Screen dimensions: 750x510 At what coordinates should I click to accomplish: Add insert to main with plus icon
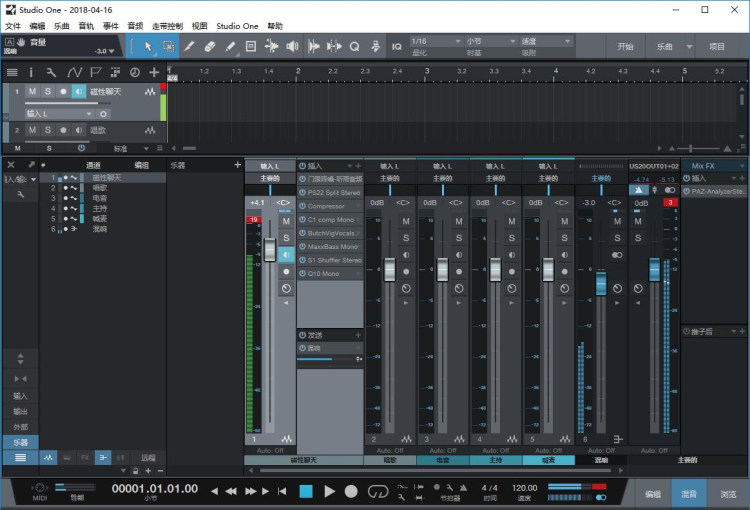pyautogui.click(x=742, y=178)
